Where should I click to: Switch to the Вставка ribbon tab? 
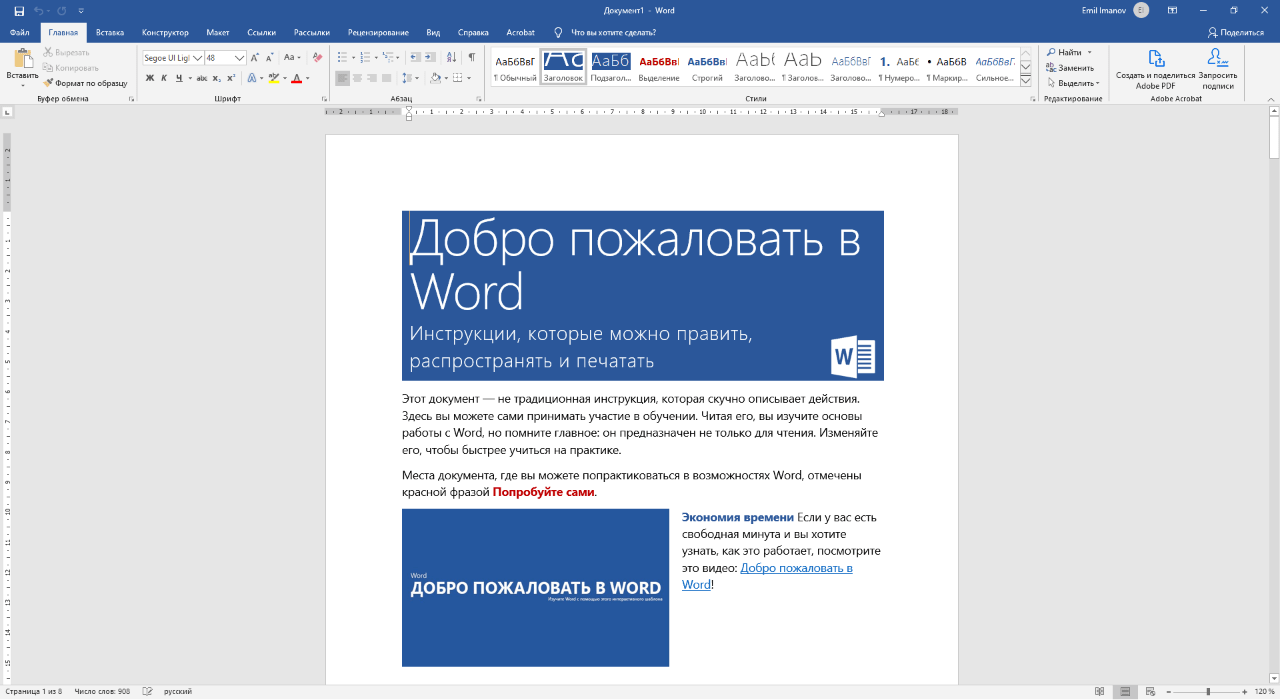point(110,32)
